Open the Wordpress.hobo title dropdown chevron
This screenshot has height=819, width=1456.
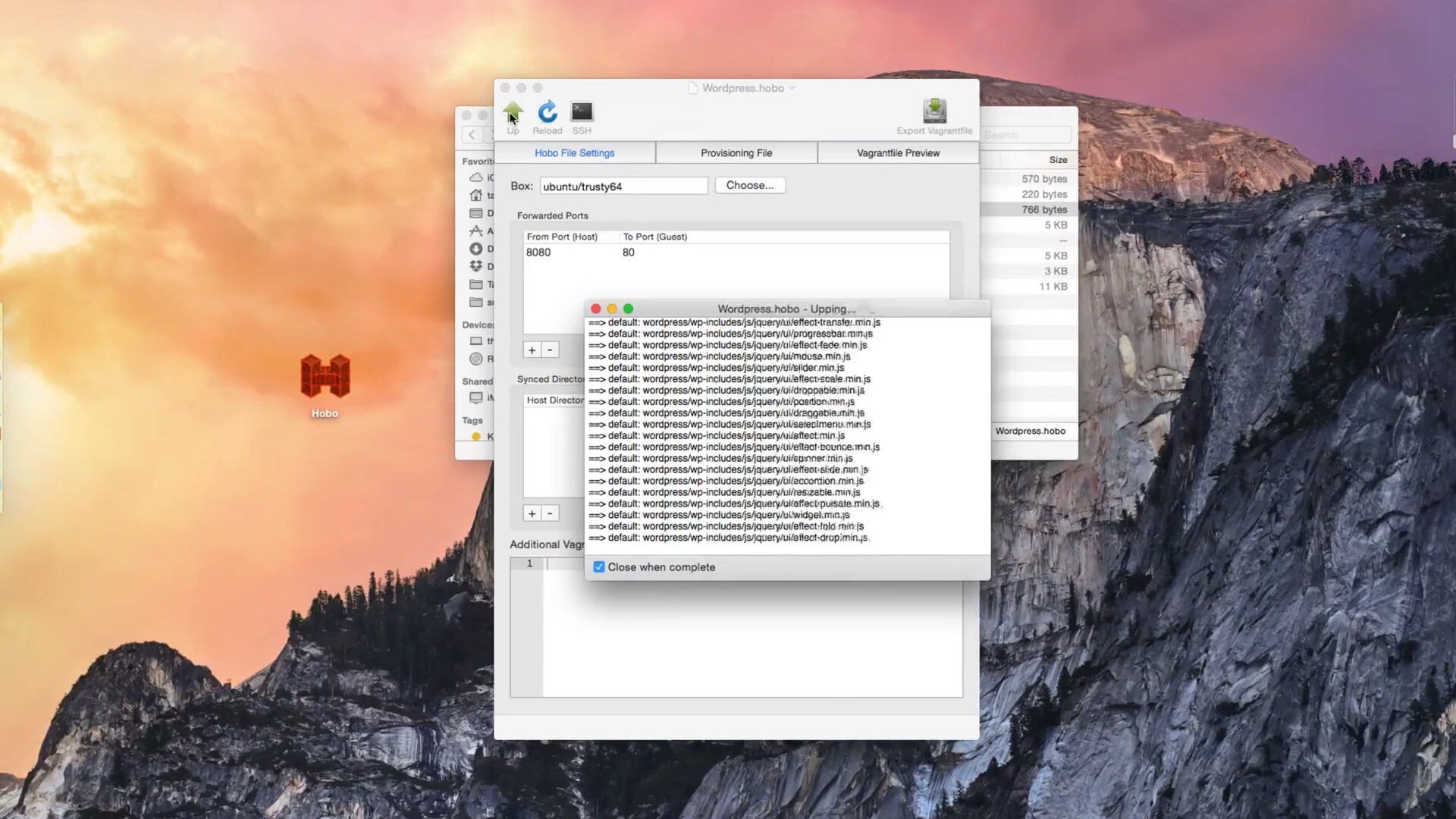coord(792,88)
